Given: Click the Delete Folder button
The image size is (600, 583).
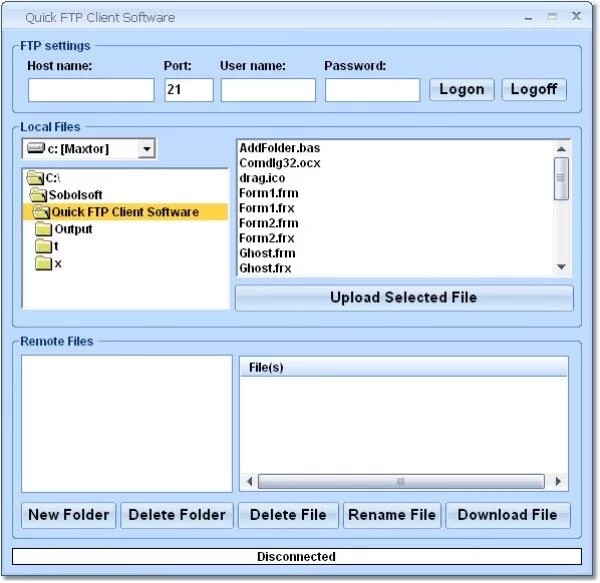Looking at the screenshot, I should [x=177, y=515].
